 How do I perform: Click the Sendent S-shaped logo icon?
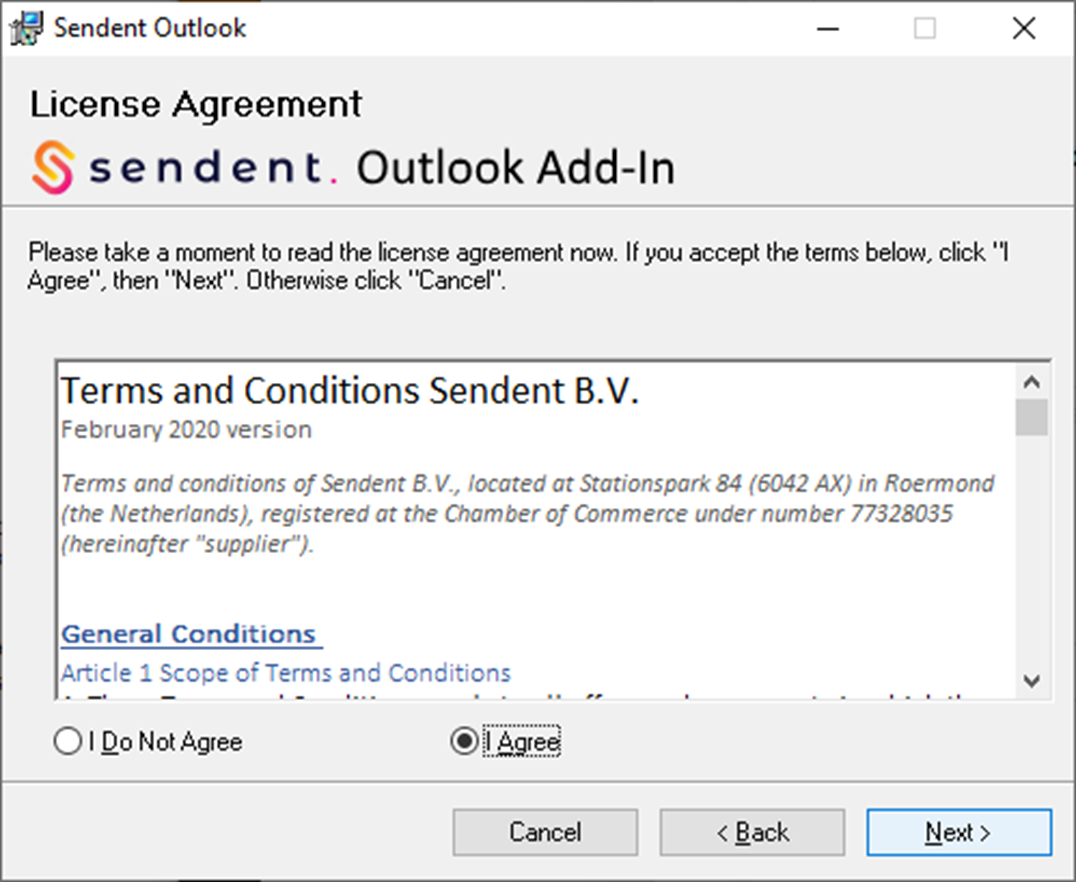53,167
